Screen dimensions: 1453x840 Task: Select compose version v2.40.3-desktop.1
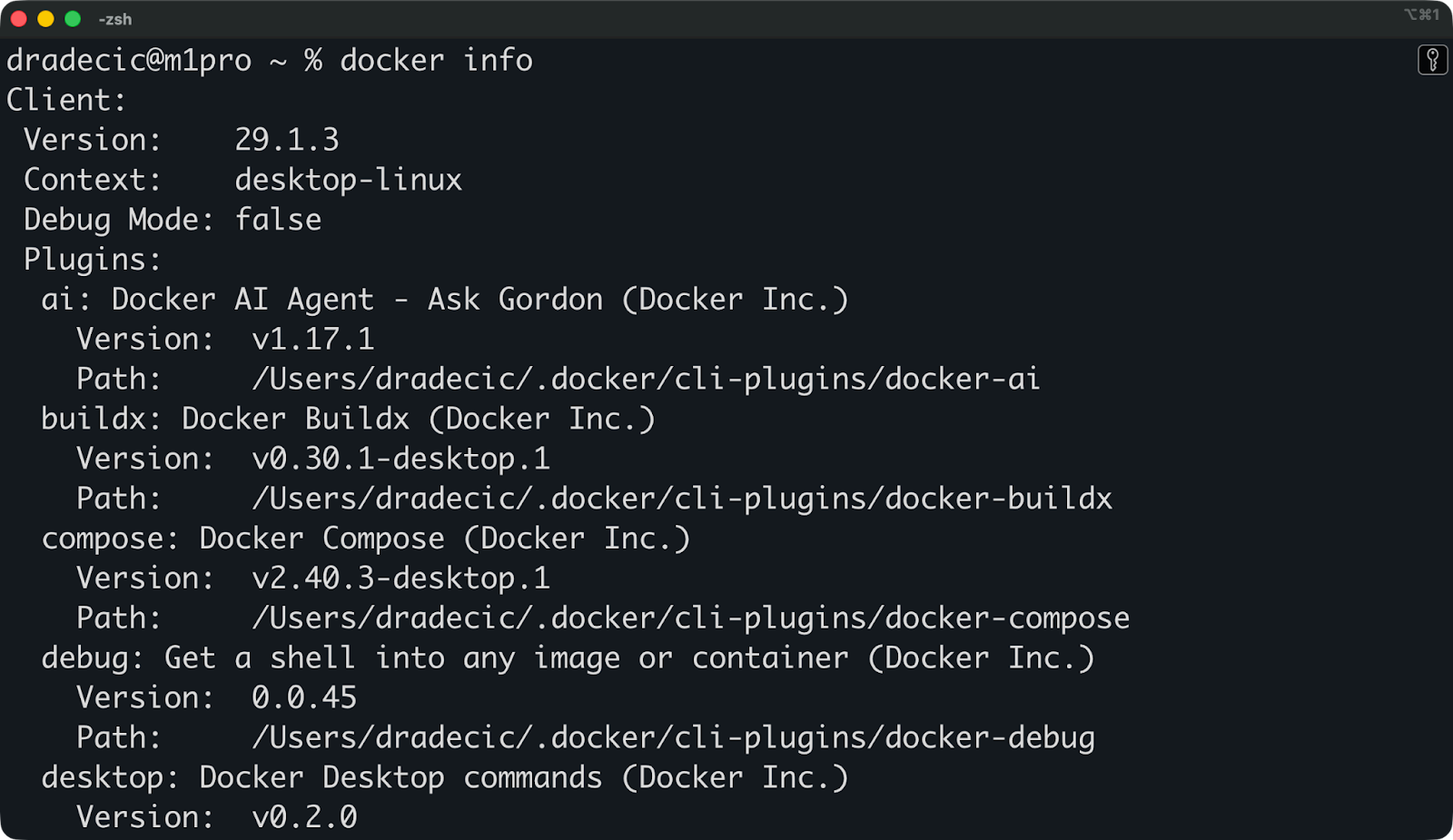[x=400, y=578]
